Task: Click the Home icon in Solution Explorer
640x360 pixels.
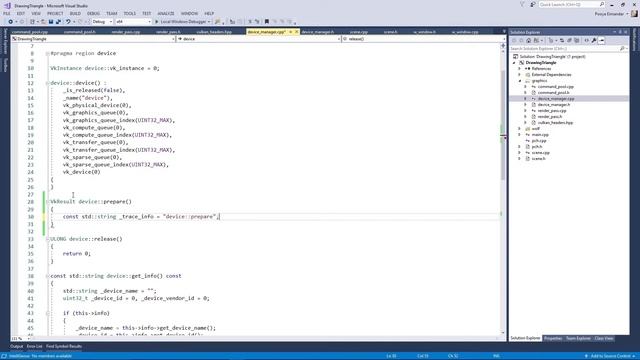Action: tap(528, 40)
